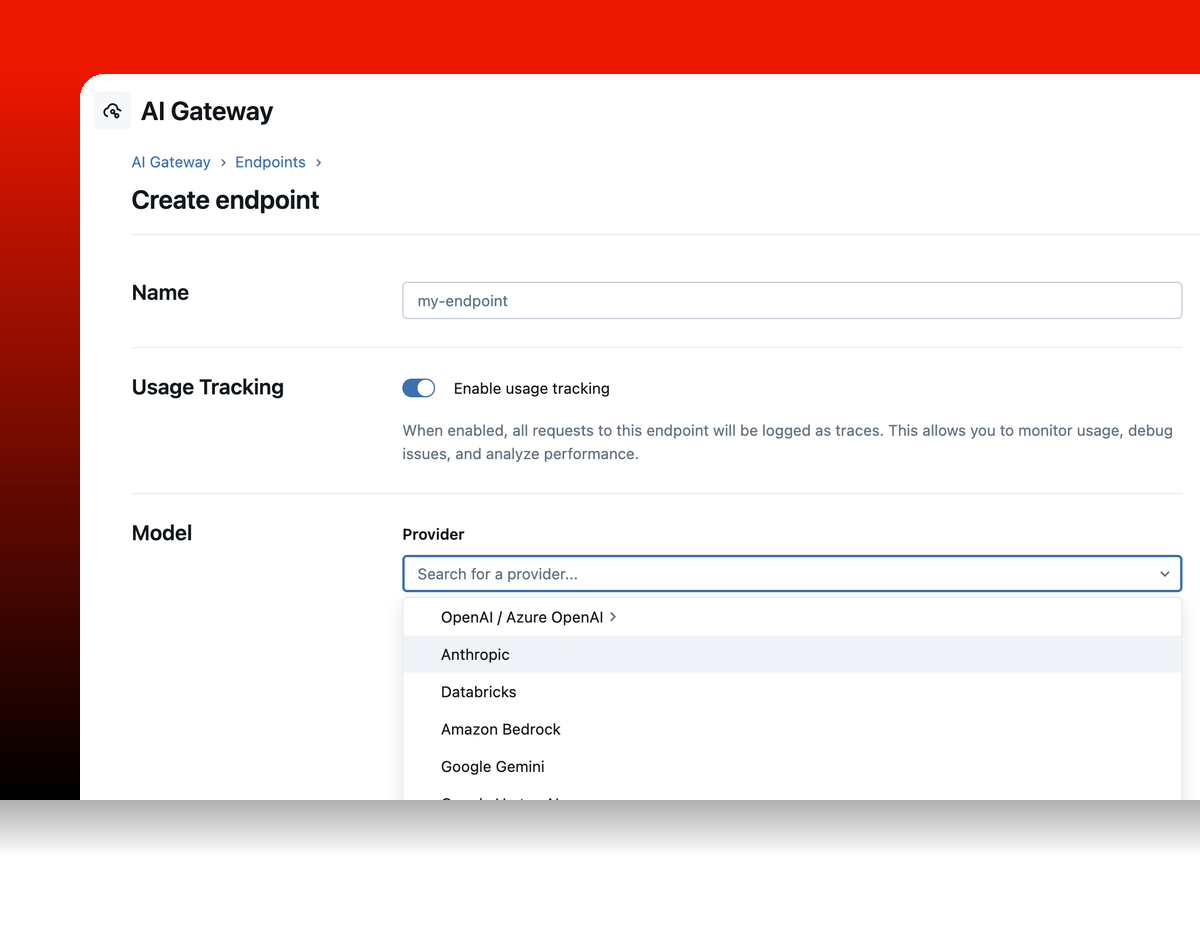1200x928 pixels.
Task: Click the Create endpoint page heading
Action: coord(225,200)
